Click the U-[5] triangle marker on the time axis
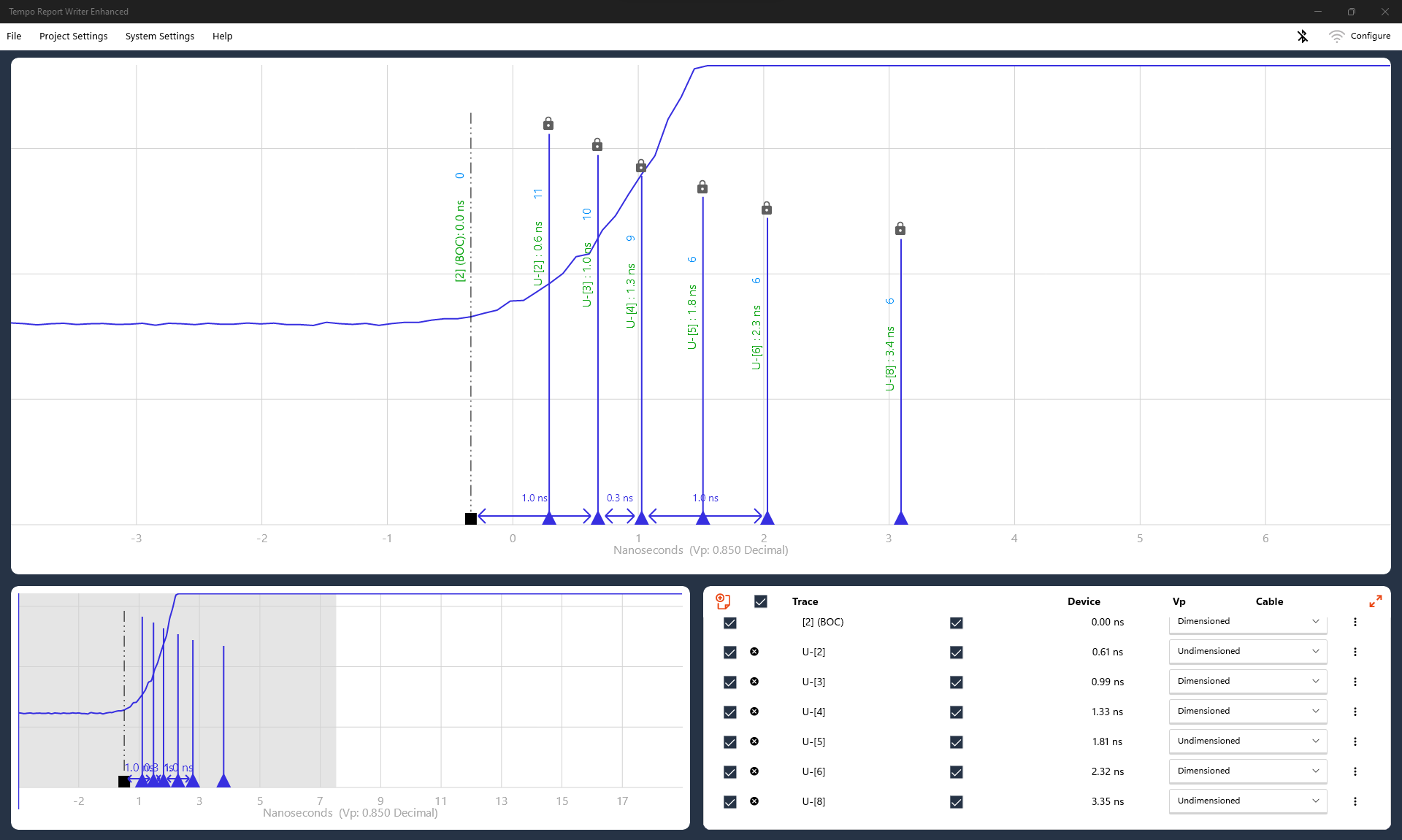 coord(702,518)
